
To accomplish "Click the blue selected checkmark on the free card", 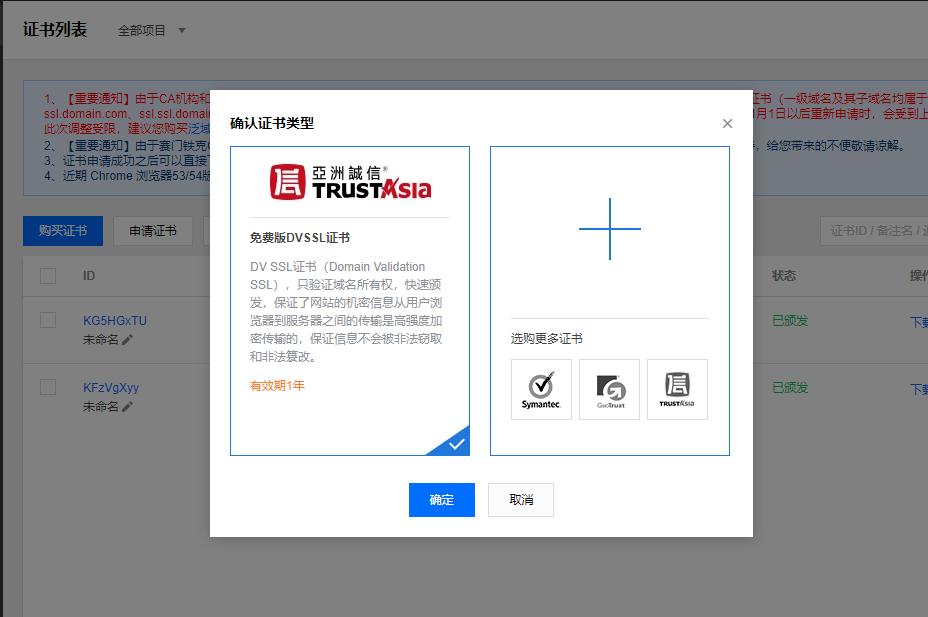I will [x=455, y=444].
